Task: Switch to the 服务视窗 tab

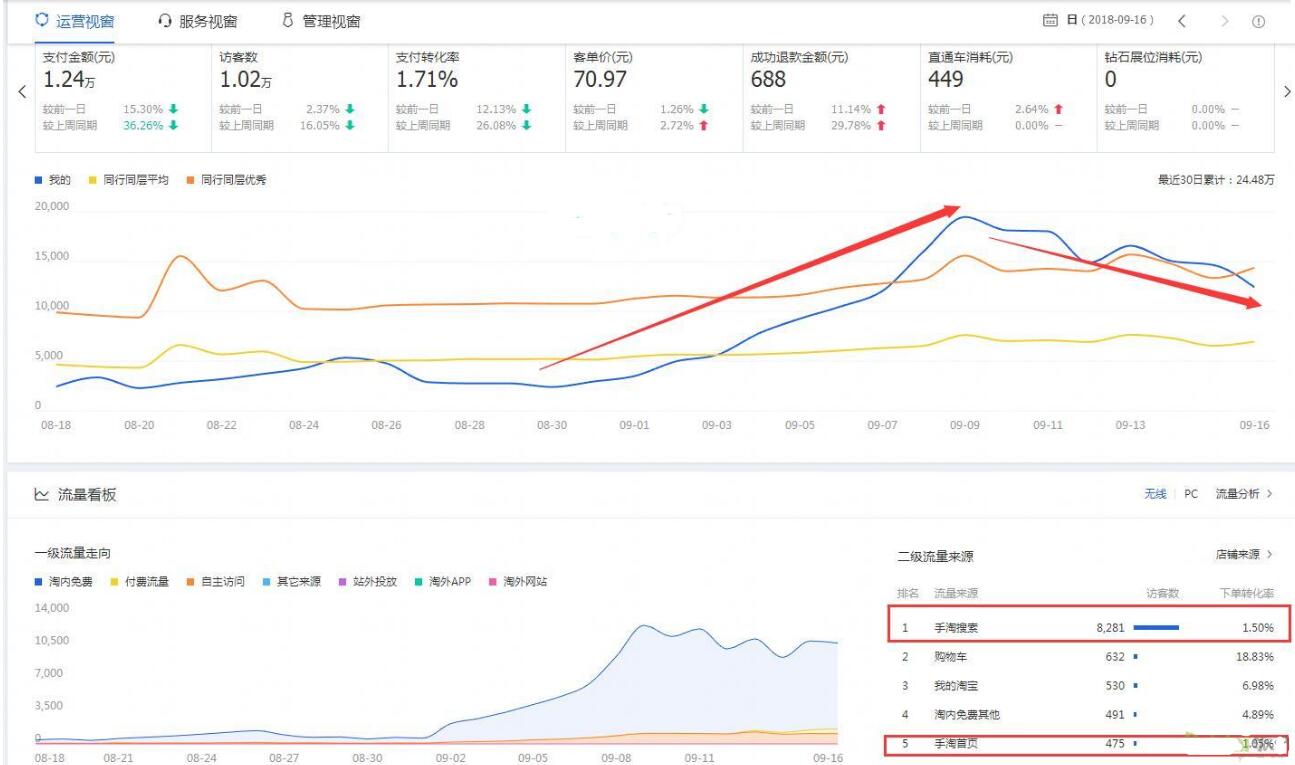Action: (x=198, y=21)
